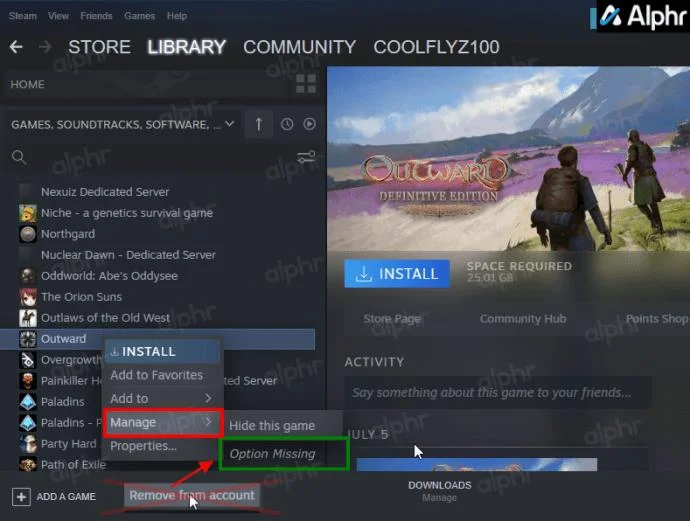Open the Manage submenu
Screen dimensions: 690x521
click(x=162, y=422)
